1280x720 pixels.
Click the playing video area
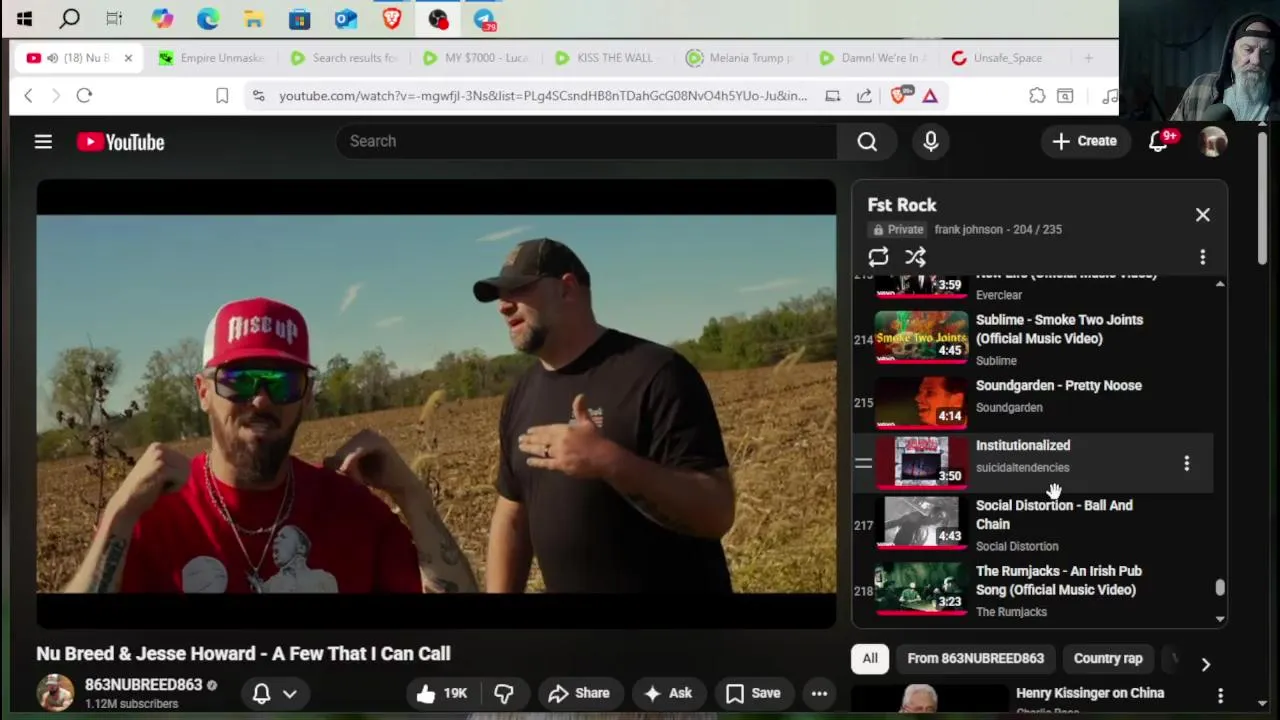point(436,404)
